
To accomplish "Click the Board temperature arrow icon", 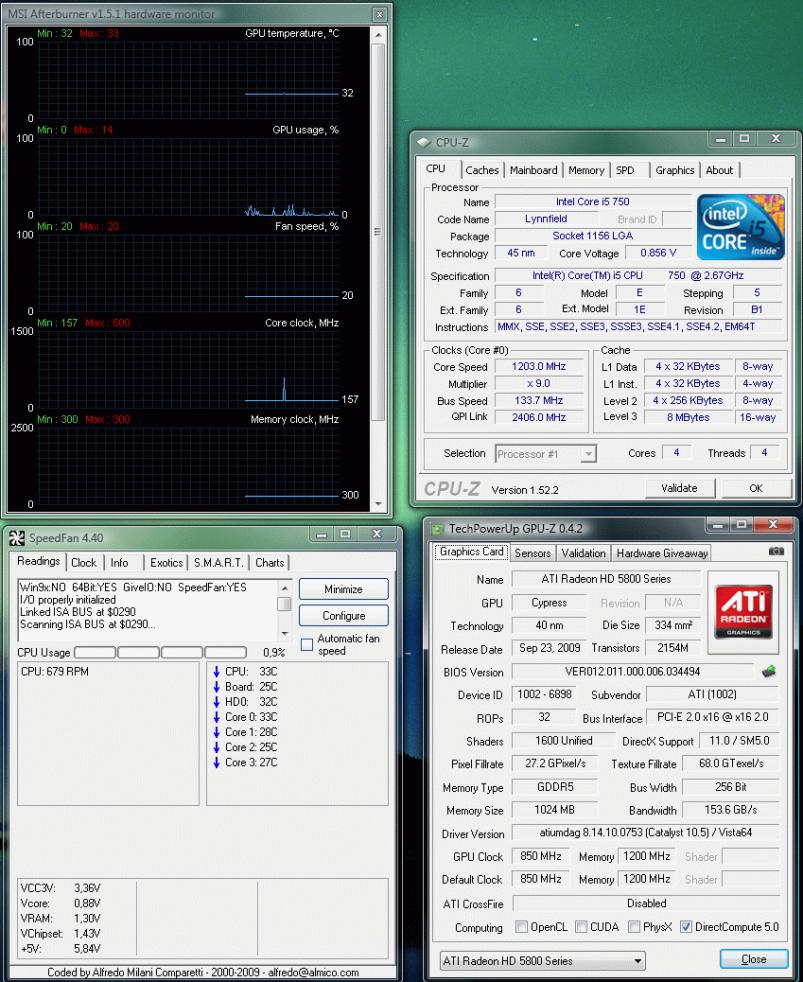I will pyautogui.click(x=217, y=686).
